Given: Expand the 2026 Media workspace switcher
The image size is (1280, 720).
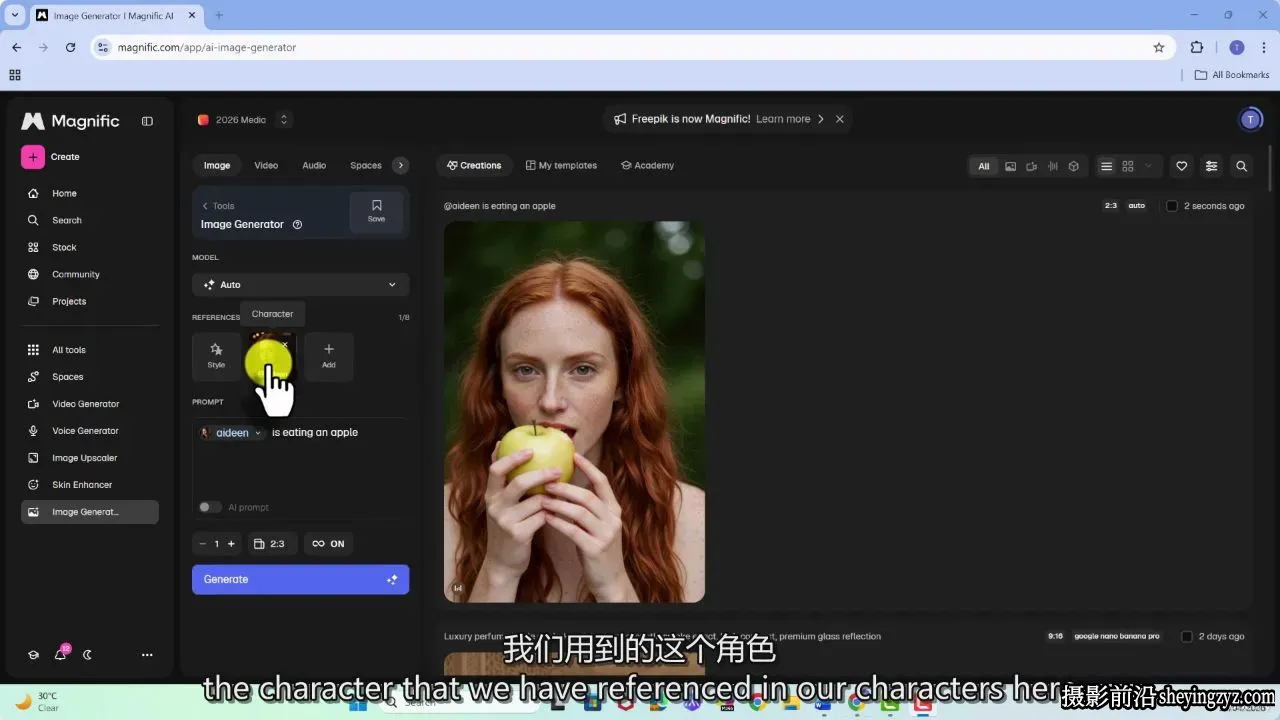Looking at the screenshot, I should tap(284, 120).
